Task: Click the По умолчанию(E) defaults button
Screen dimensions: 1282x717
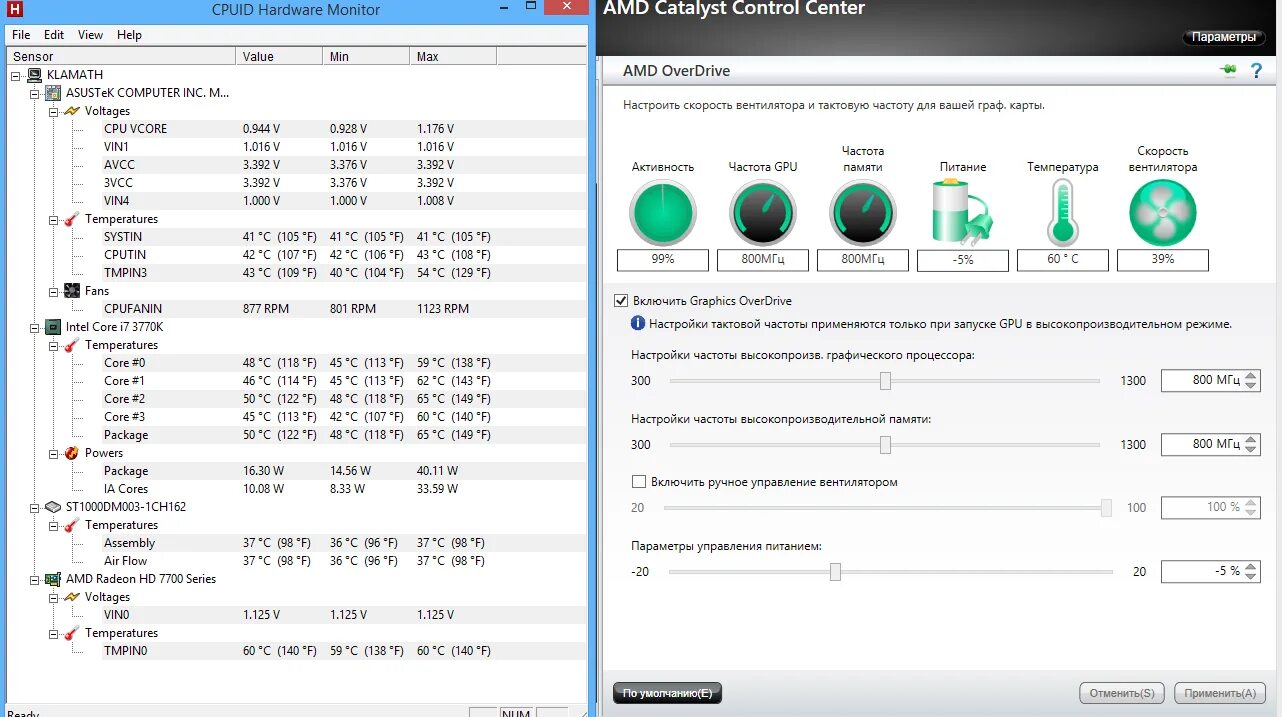Action: 667,693
